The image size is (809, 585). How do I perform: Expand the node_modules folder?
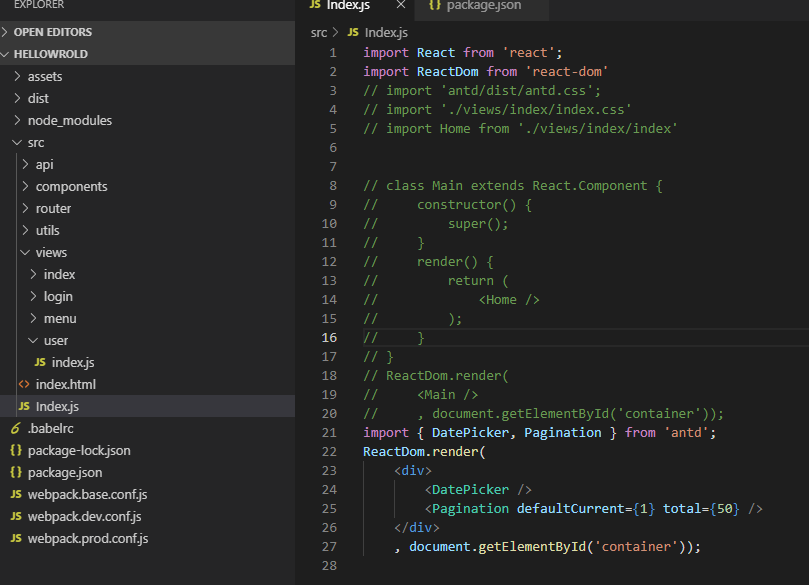(18, 120)
